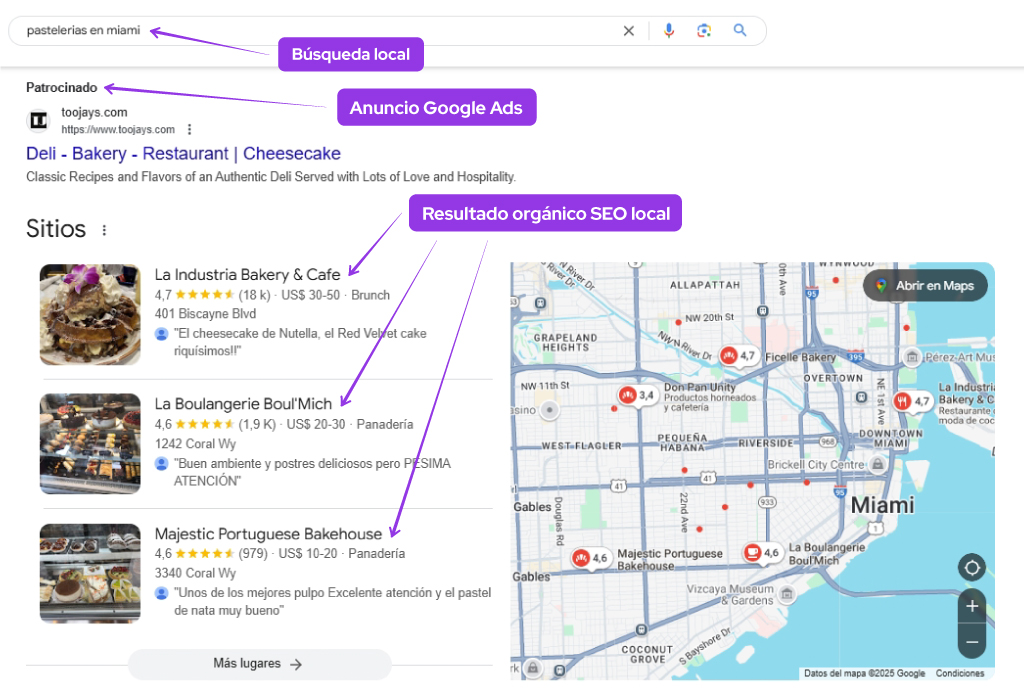Image resolution: width=1024 pixels, height=688 pixels.
Task: Click Majestic Portuguese Bakehouse photo thumbnail
Action: pos(90,573)
